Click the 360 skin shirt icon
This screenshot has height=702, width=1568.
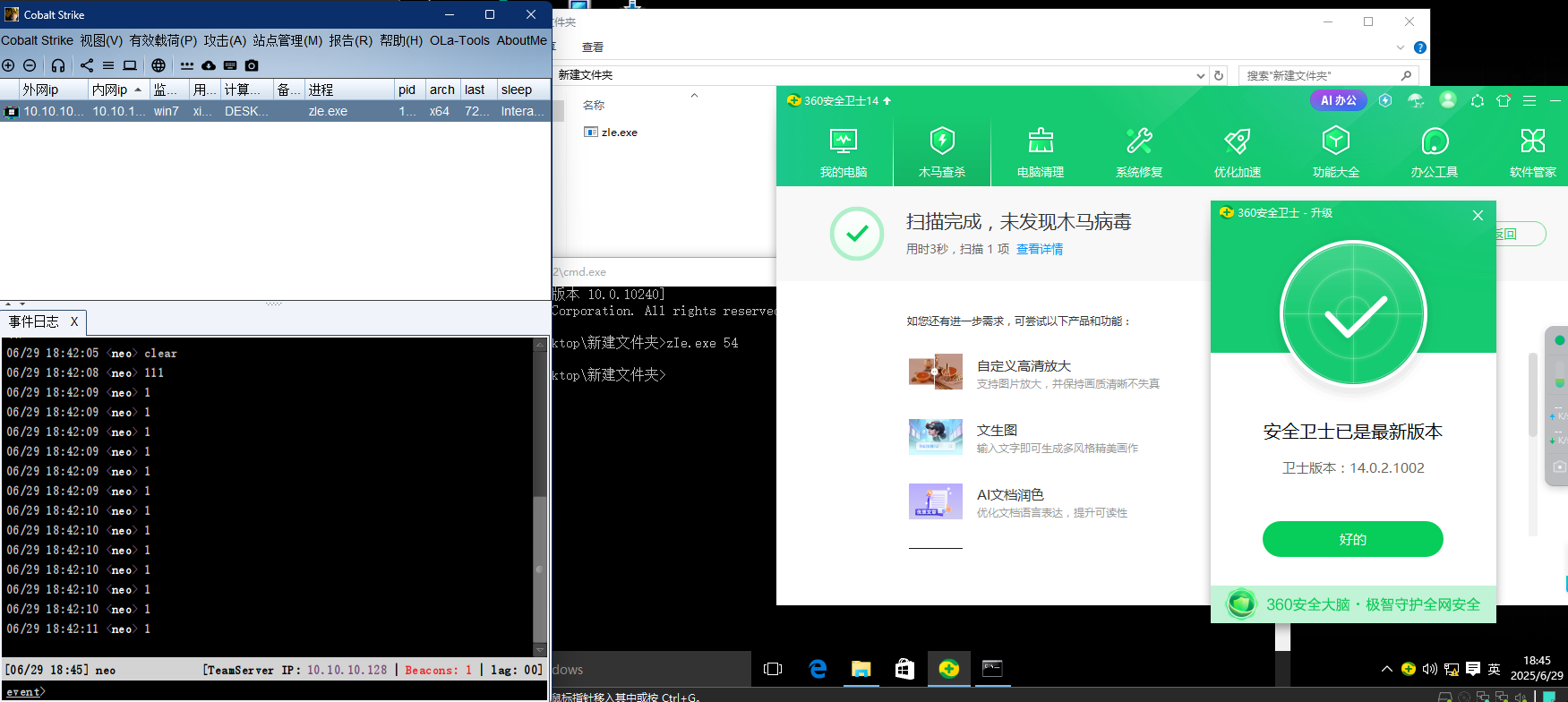point(1504,101)
